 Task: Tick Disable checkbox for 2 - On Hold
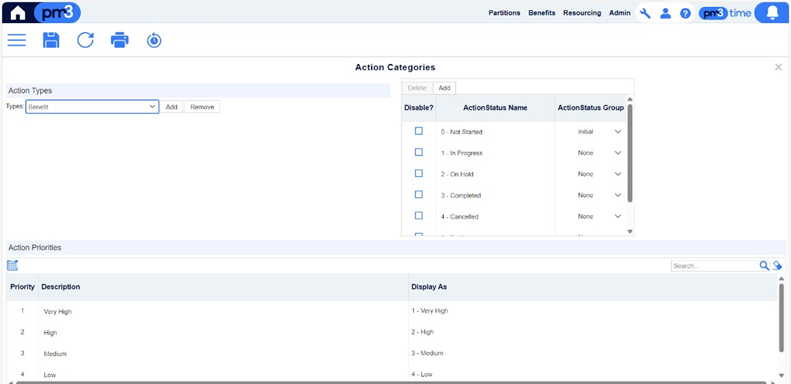(x=419, y=173)
